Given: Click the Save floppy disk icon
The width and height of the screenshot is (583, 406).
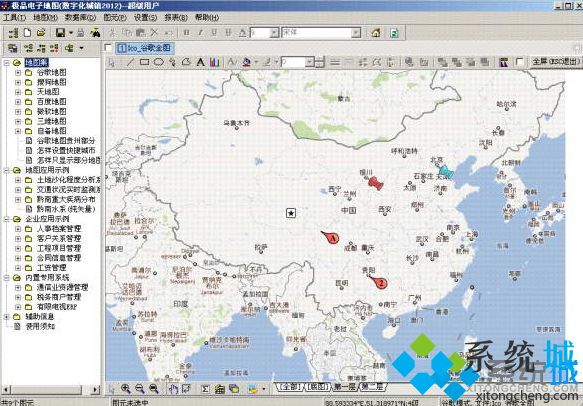Looking at the screenshot, I should point(60,33).
